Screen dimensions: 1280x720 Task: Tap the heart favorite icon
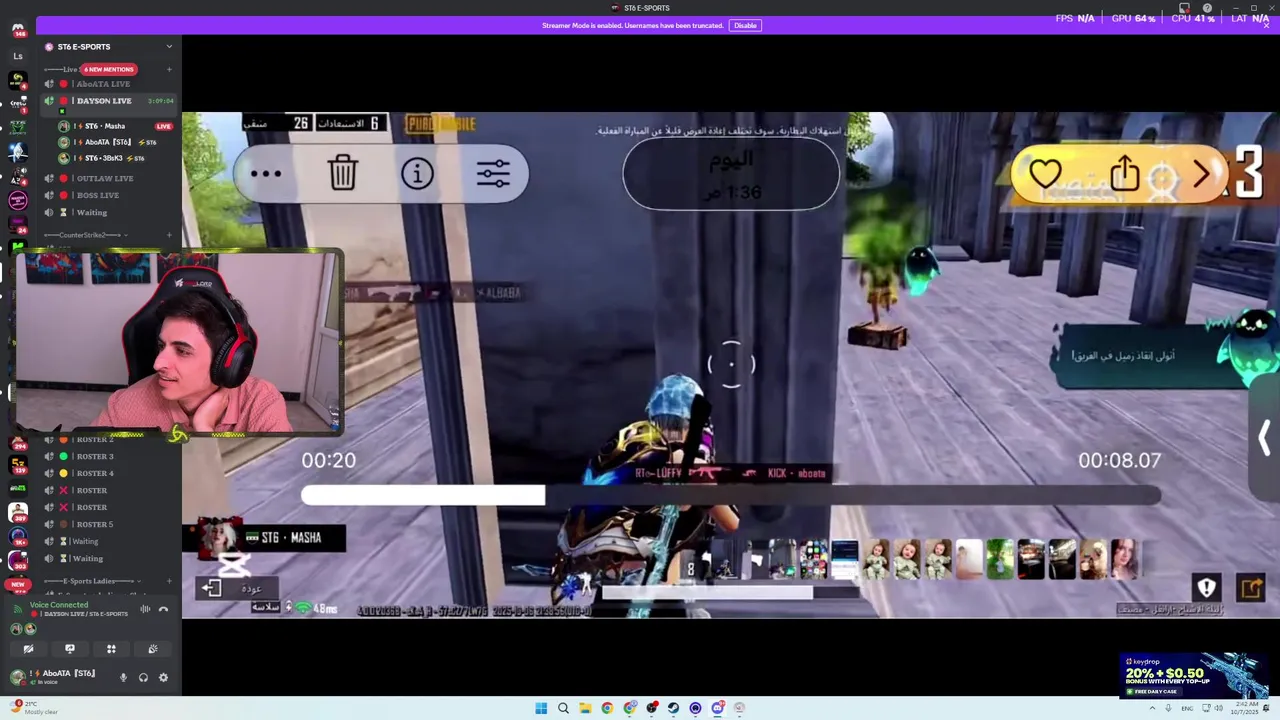(1045, 174)
